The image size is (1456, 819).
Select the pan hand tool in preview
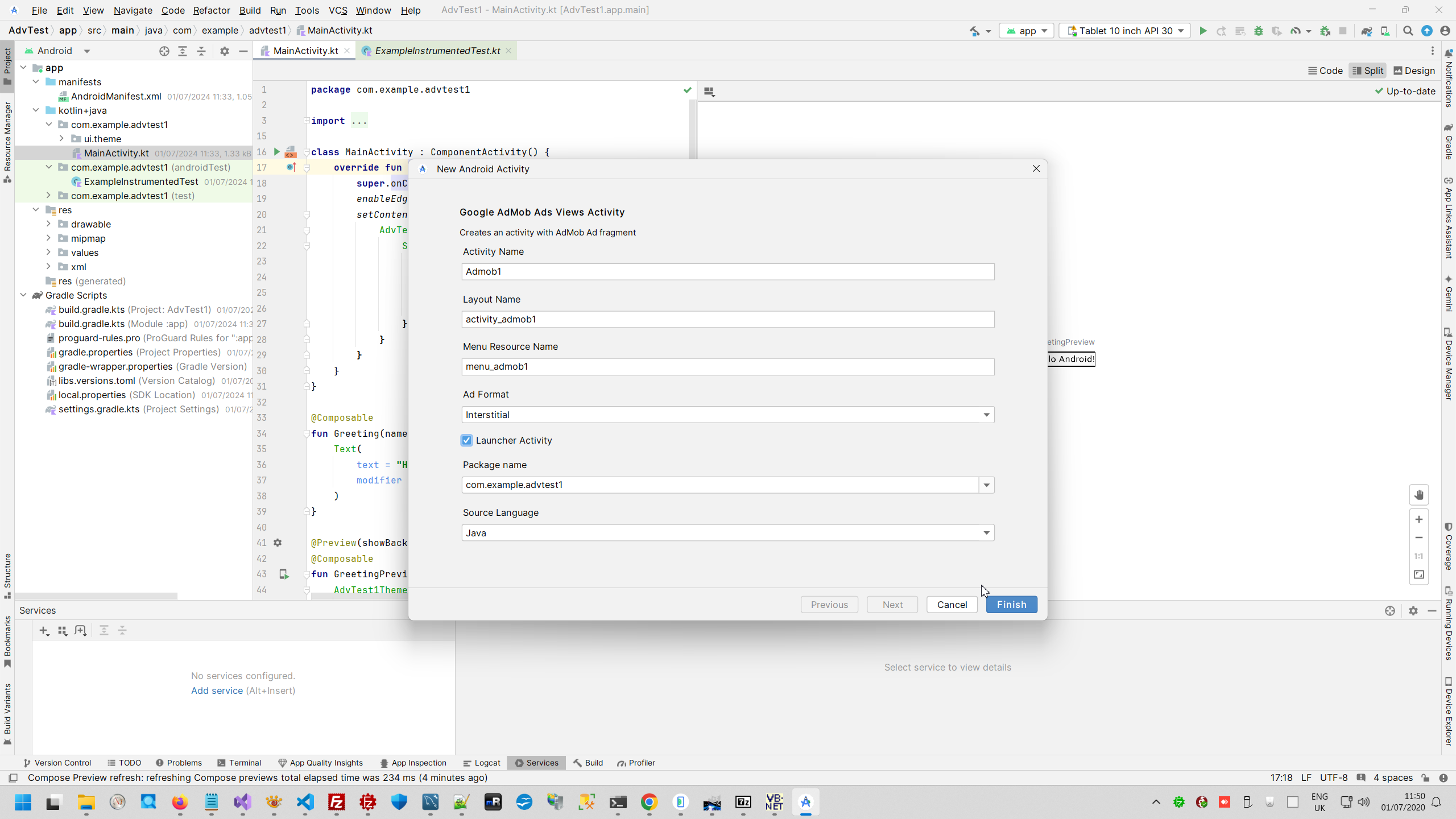[1418, 495]
